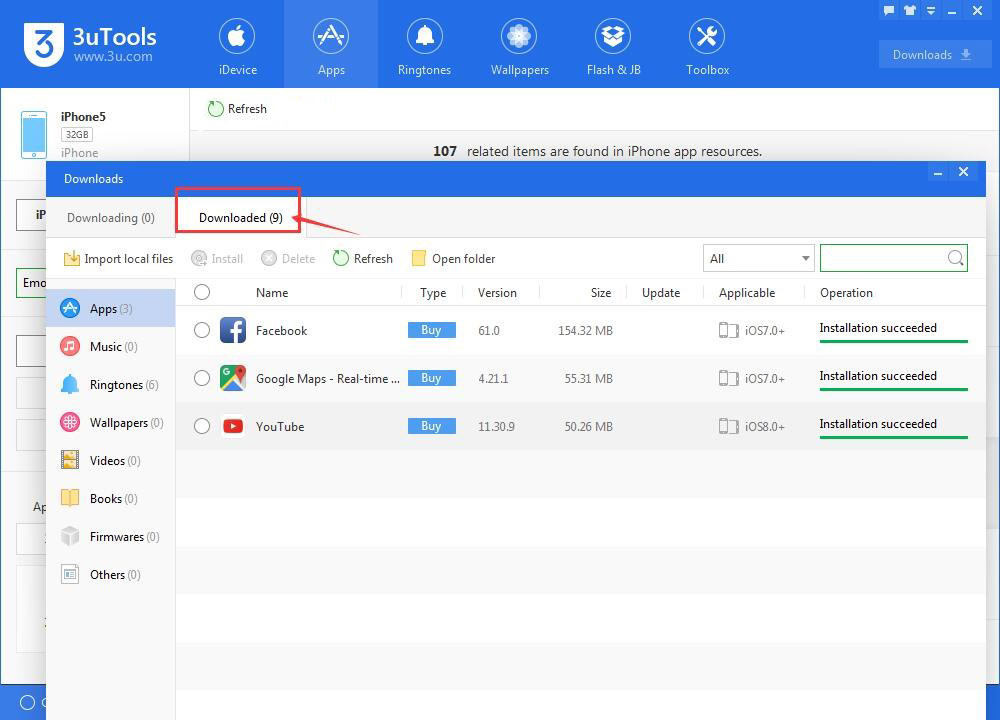Screen dimensions: 1000x720
Task: Click the Delete toolbar button
Action: (288, 259)
